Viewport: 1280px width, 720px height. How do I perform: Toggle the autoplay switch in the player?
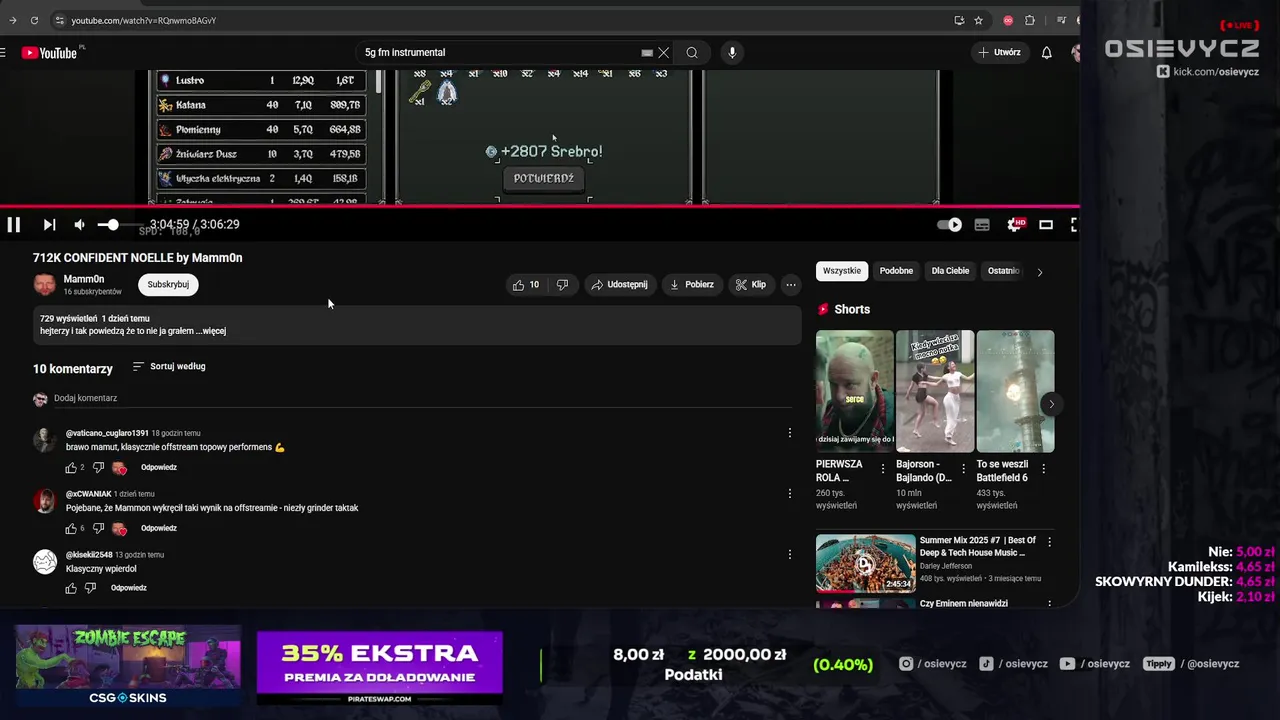click(949, 225)
